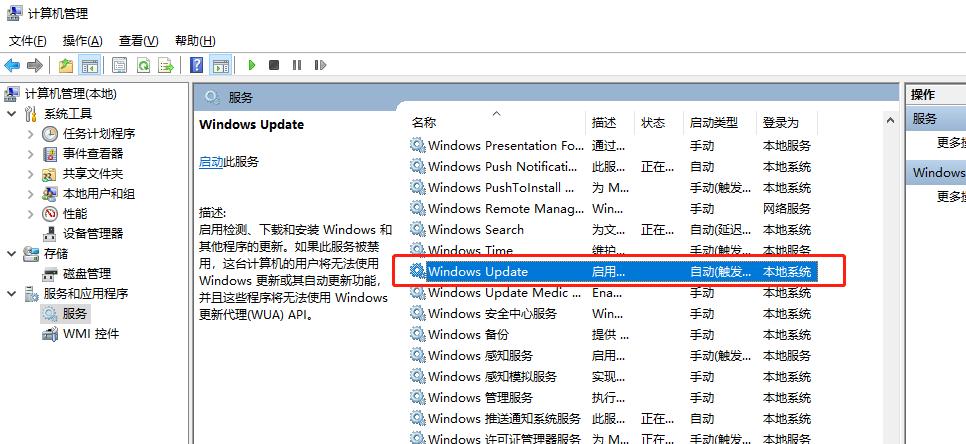This screenshot has height=444, width=966.
Task: Click the 本地用户和组 users icon
Action: click(50, 194)
